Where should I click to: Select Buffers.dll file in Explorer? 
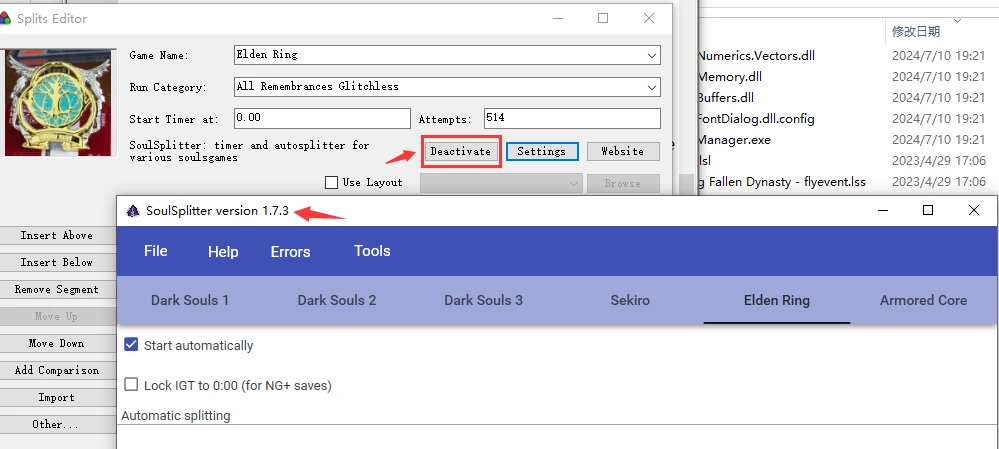click(726, 97)
